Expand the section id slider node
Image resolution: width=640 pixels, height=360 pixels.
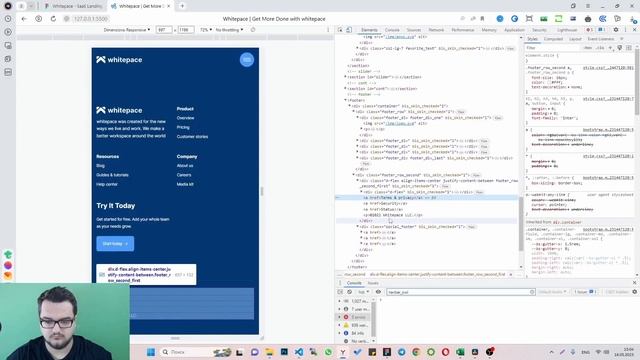click(345, 77)
